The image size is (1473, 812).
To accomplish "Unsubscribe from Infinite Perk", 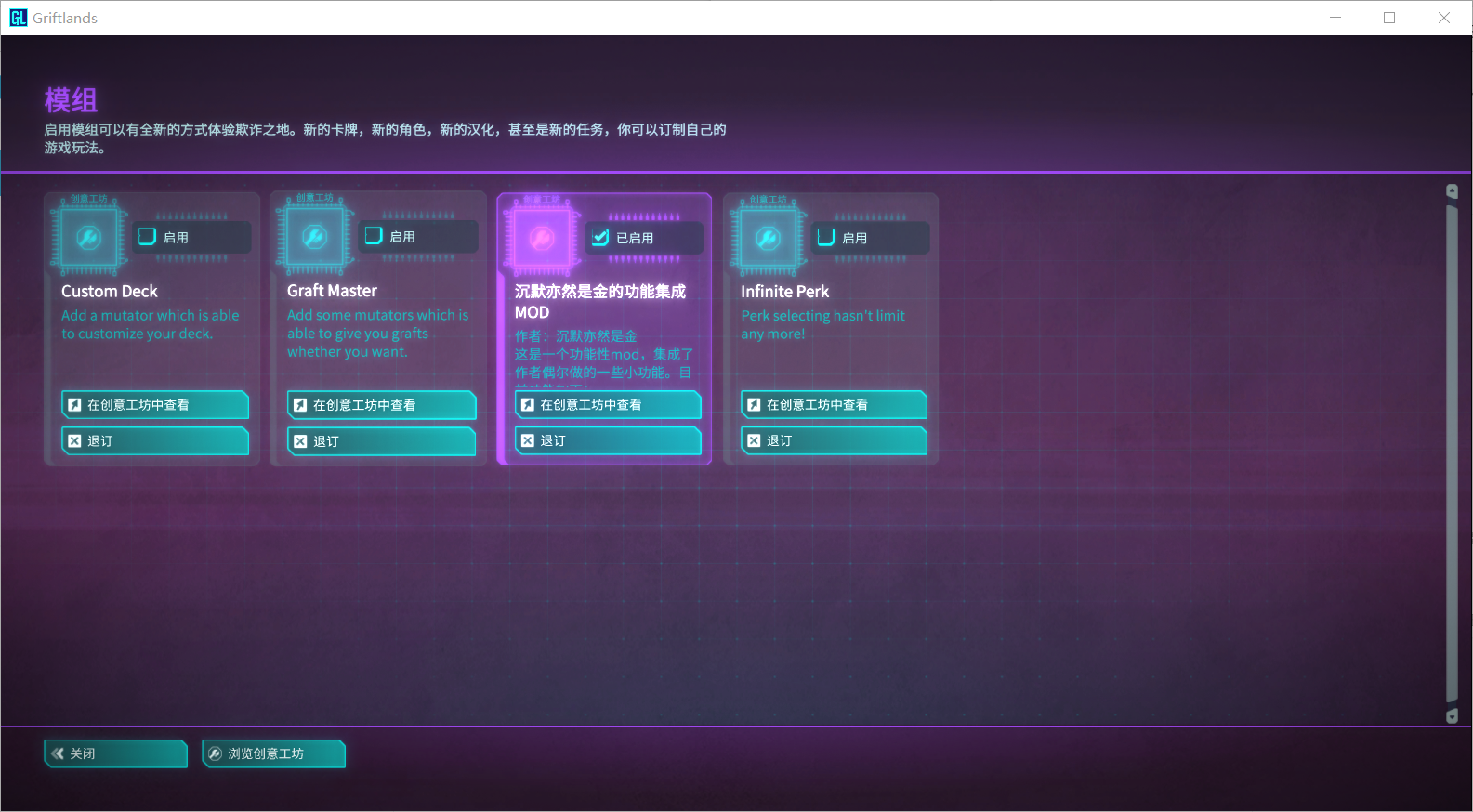I will pyautogui.click(x=834, y=440).
